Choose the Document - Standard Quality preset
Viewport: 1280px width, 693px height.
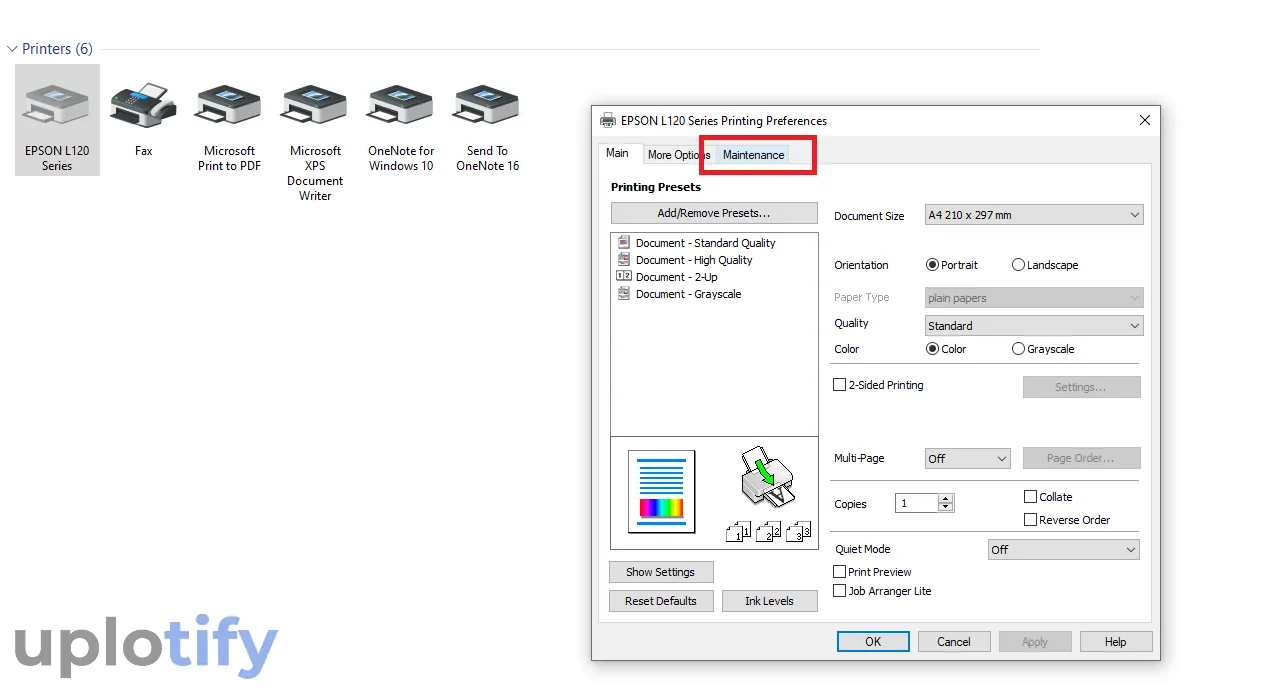(x=705, y=243)
